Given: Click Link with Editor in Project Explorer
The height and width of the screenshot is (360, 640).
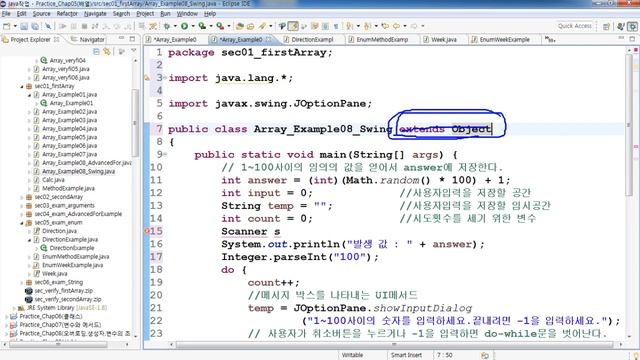Looking at the screenshot, I should [107, 52].
